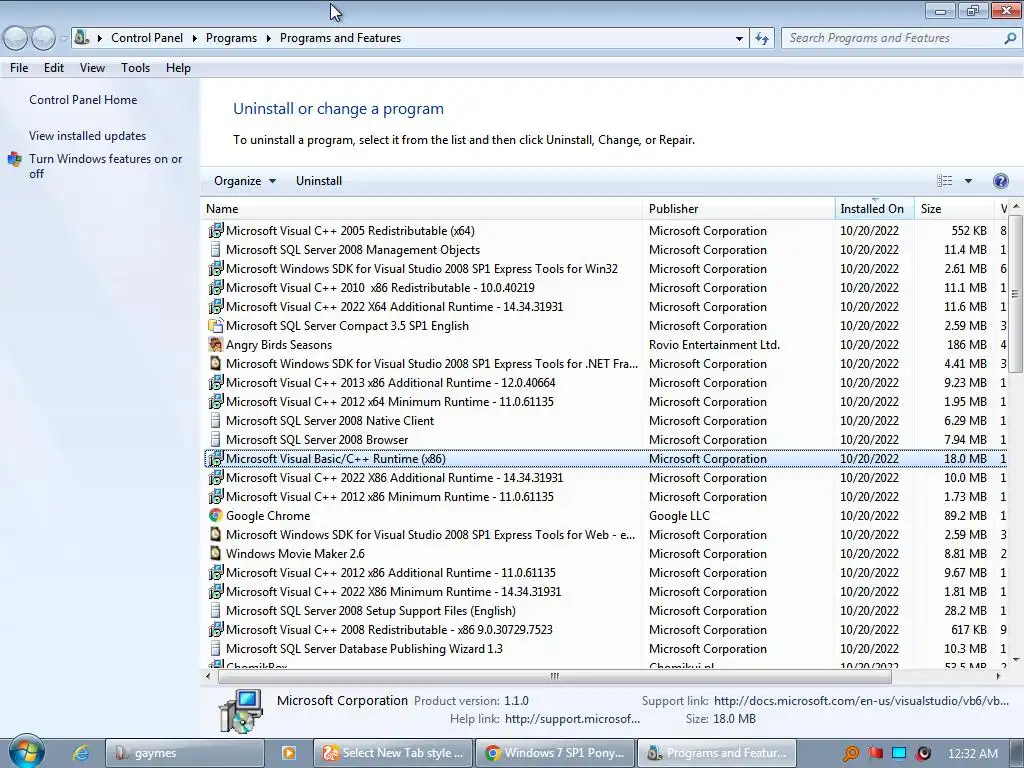Open the File menu
Screen dimensions: 1024x768
19,67
